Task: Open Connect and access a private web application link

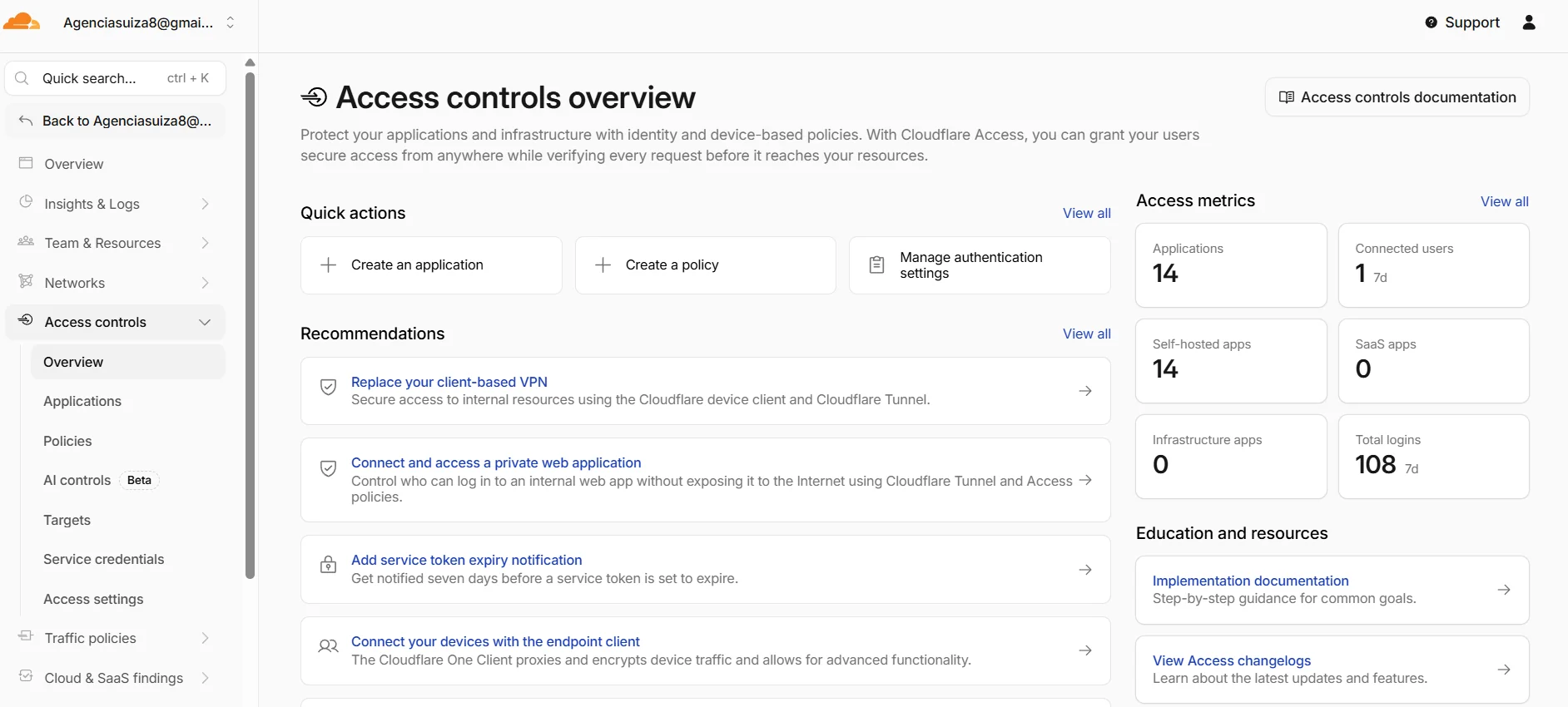Action: coord(496,462)
